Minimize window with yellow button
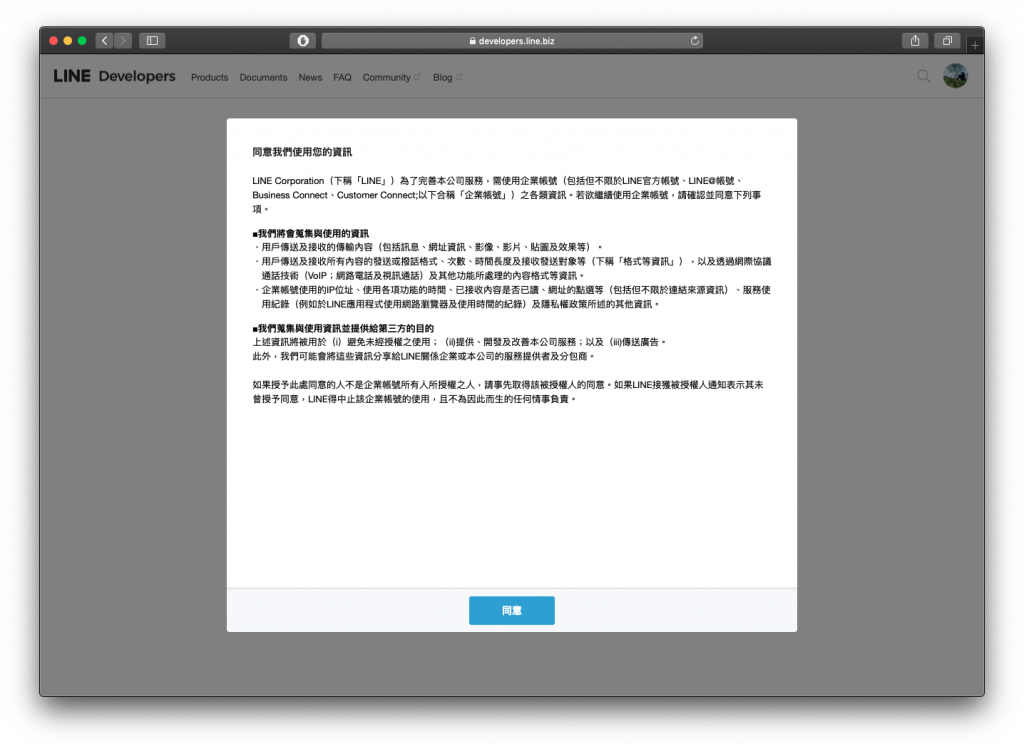Screen dimensions: 1024x749 click(x=68, y=40)
